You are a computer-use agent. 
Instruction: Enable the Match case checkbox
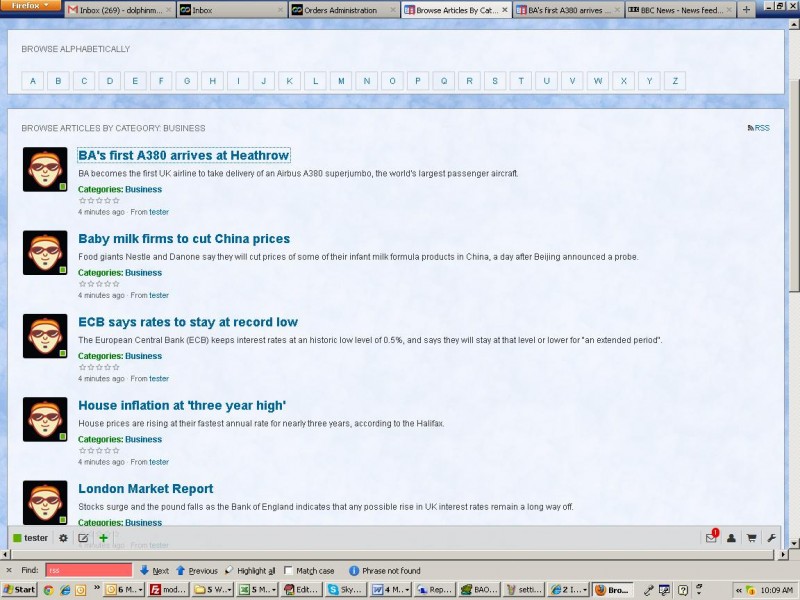click(x=288, y=570)
